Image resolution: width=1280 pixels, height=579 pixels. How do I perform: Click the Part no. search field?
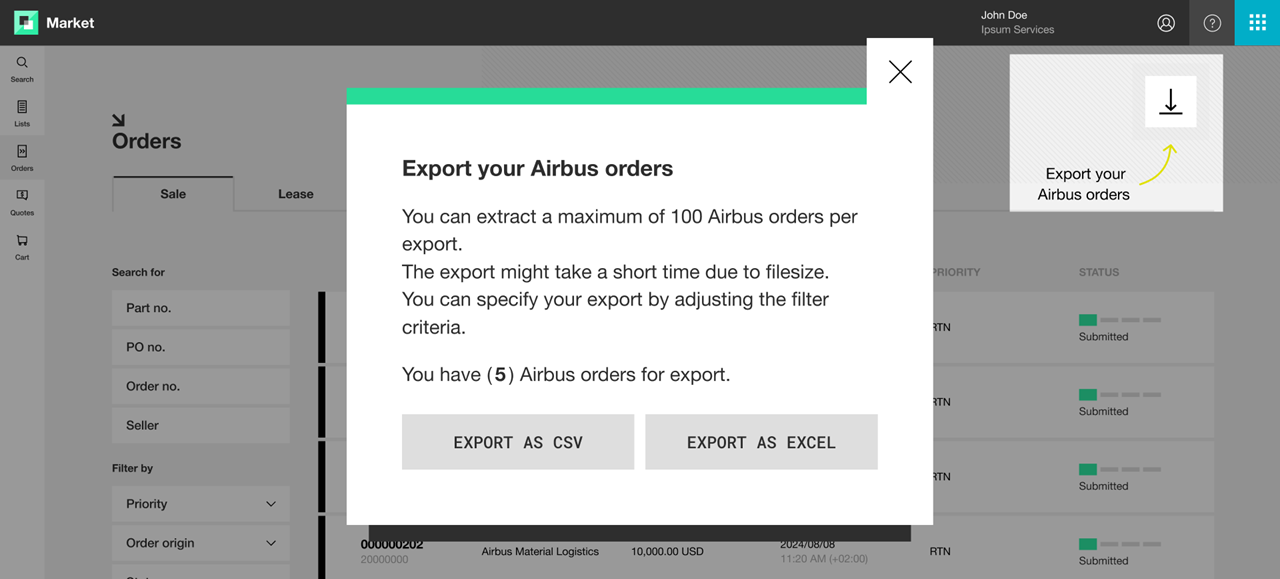pos(201,308)
